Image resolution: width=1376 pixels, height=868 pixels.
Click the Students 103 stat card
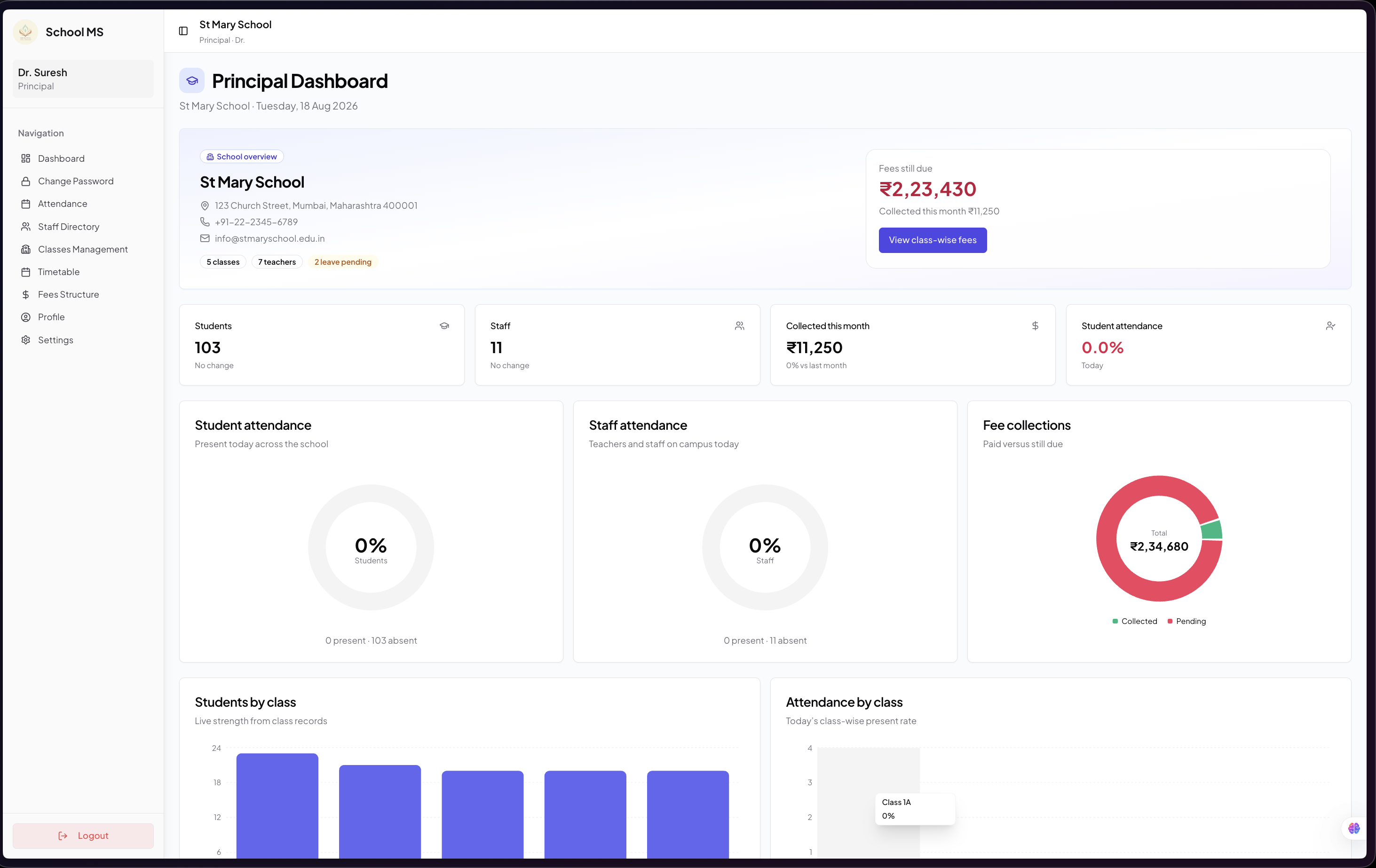pyautogui.click(x=322, y=345)
